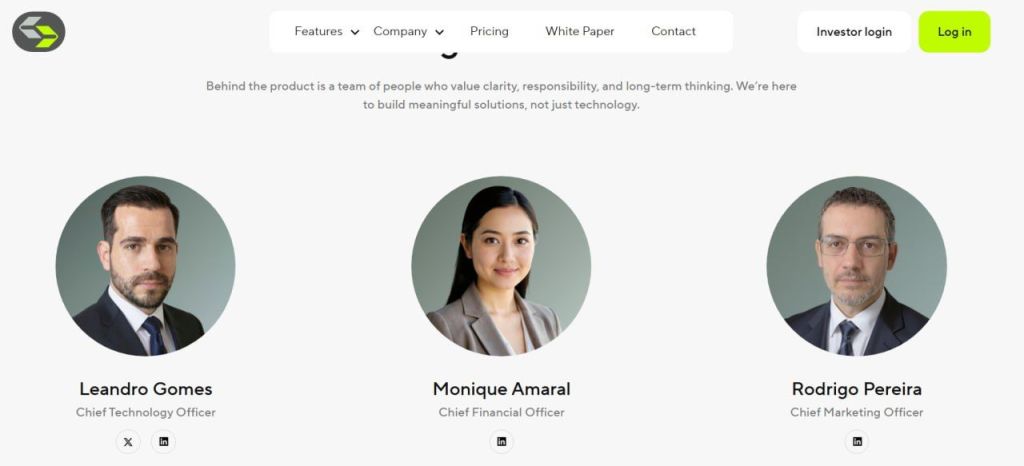Click the green Log in button
The width and height of the screenshot is (1024, 466).
point(954,31)
